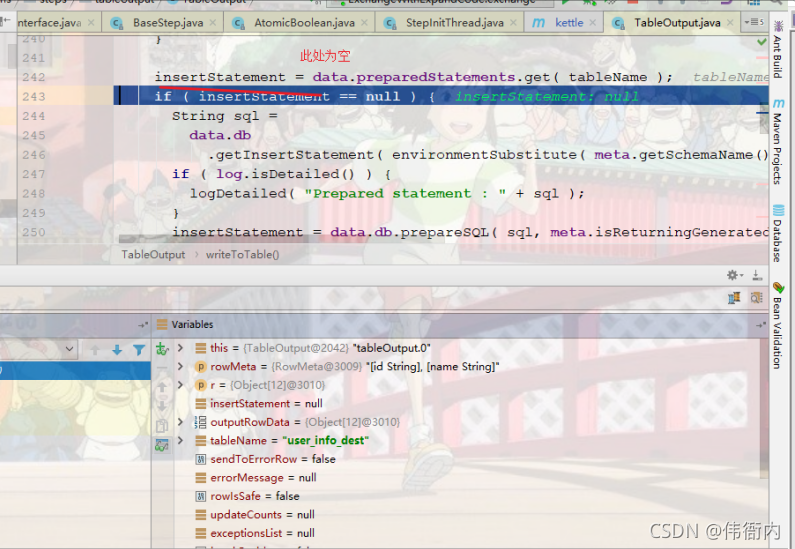Click the Remove Watch minus icon
795x549 pixels.
[x=162, y=368]
